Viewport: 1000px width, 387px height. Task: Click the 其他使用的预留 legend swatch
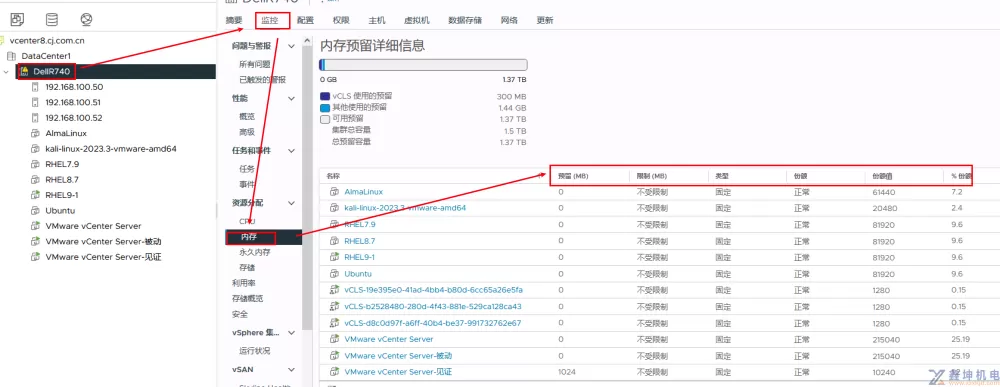coord(325,107)
